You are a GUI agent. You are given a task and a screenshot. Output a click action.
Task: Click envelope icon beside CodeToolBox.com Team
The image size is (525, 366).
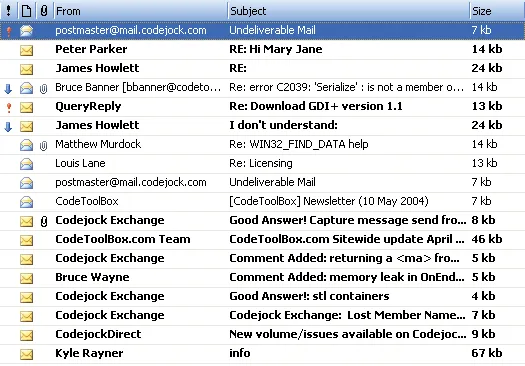[26, 240]
